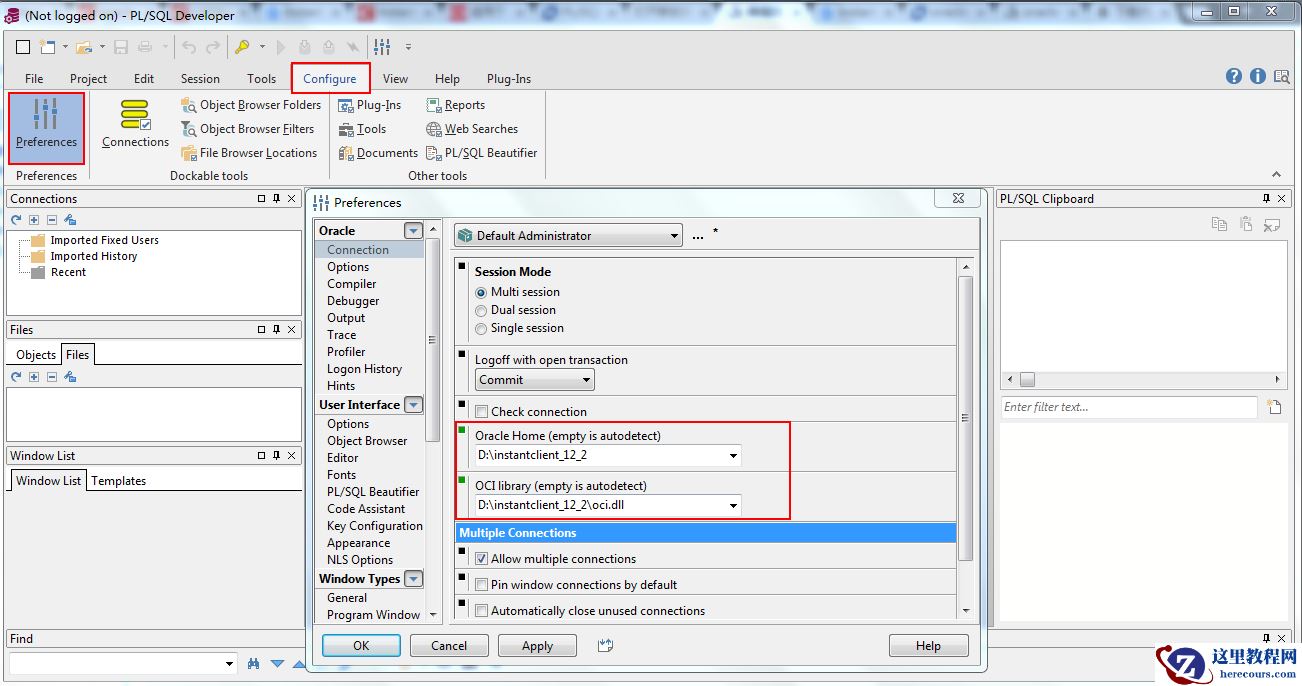Select Key Configuration in preferences tree

pyautogui.click(x=375, y=526)
